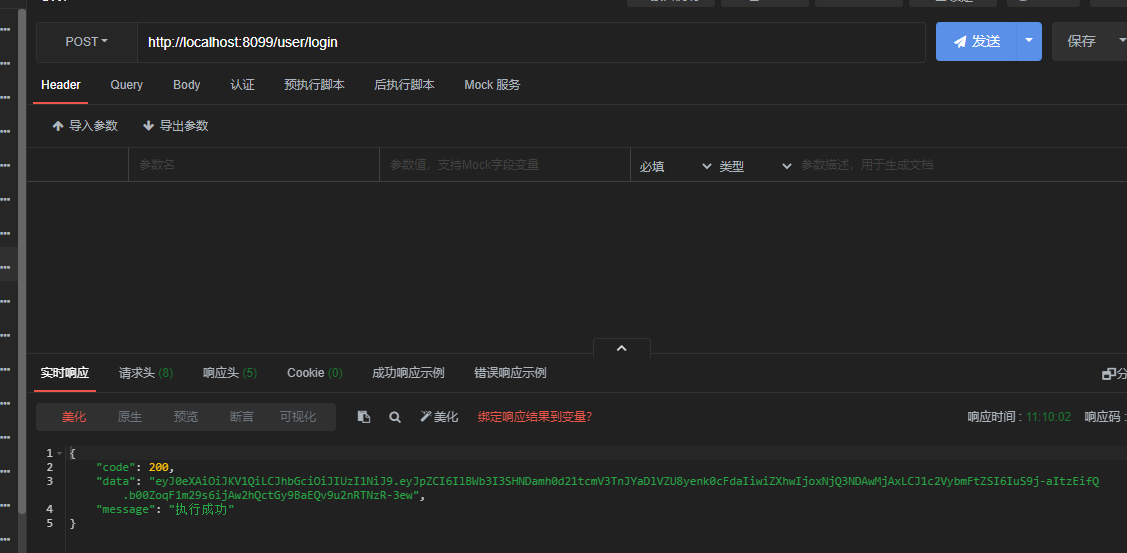
Task: Click the copy response icon
Action: 364,417
